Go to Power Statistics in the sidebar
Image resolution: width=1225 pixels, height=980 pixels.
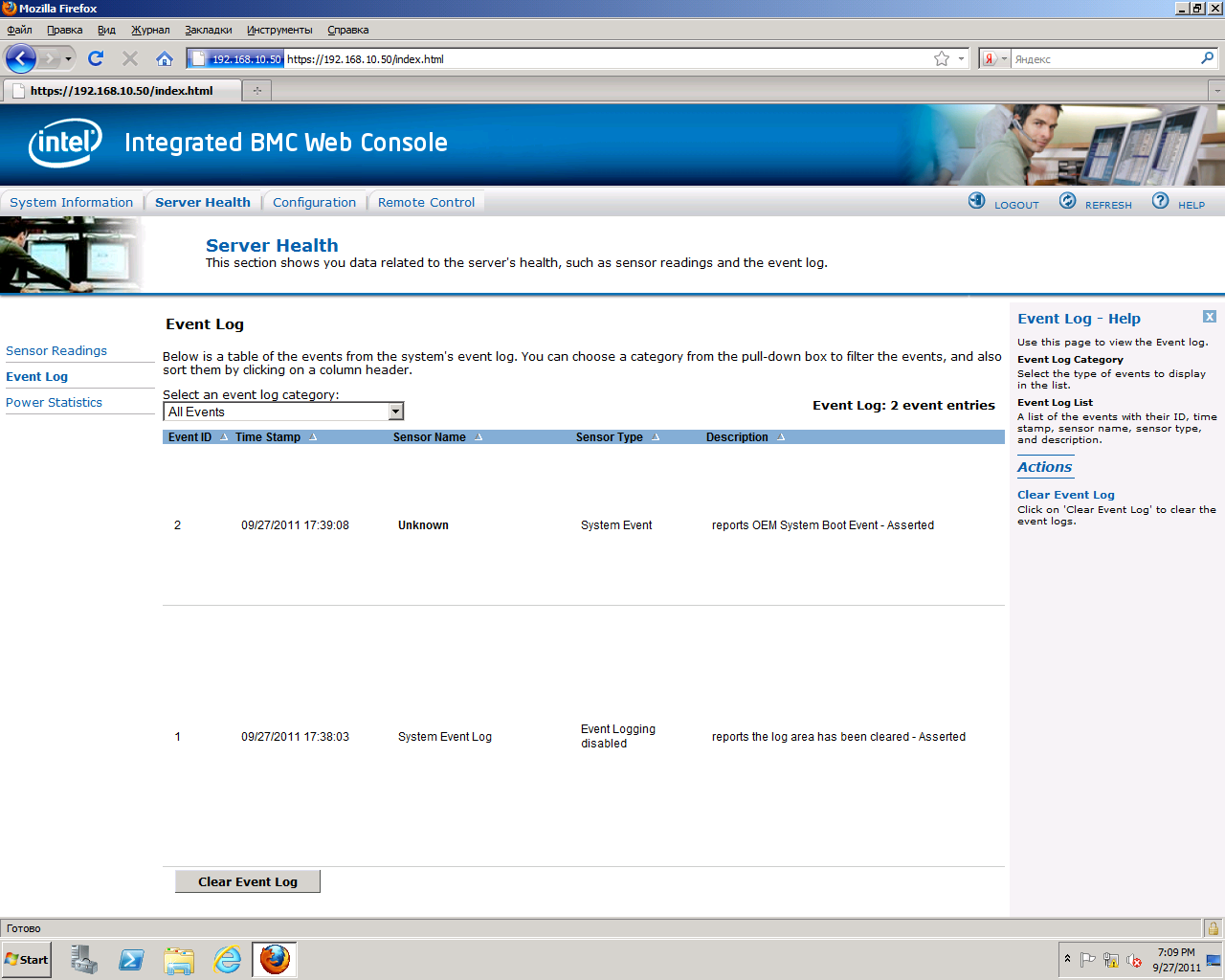pos(54,403)
